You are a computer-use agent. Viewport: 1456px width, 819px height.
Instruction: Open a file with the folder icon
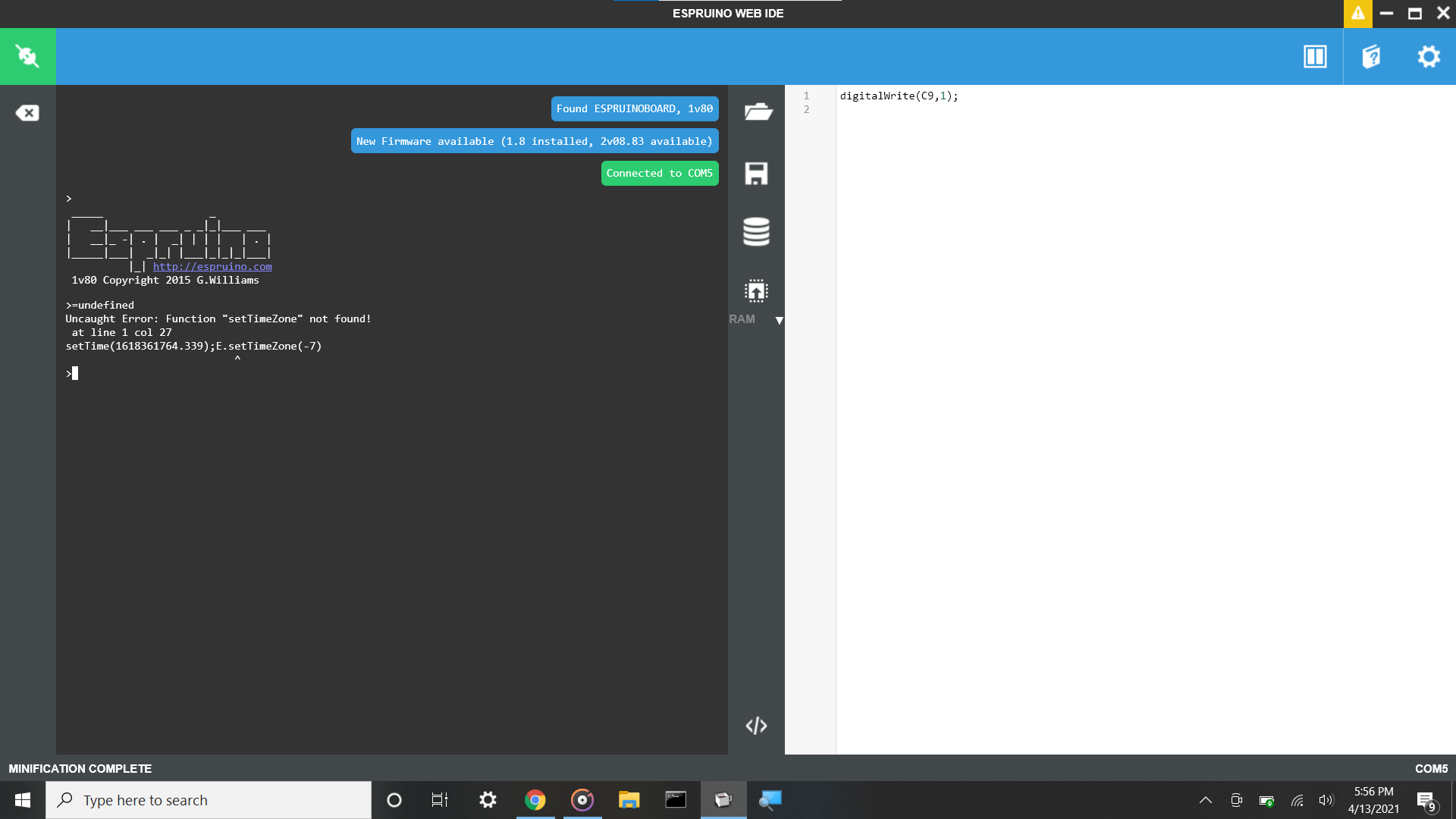(x=757, y=111)
